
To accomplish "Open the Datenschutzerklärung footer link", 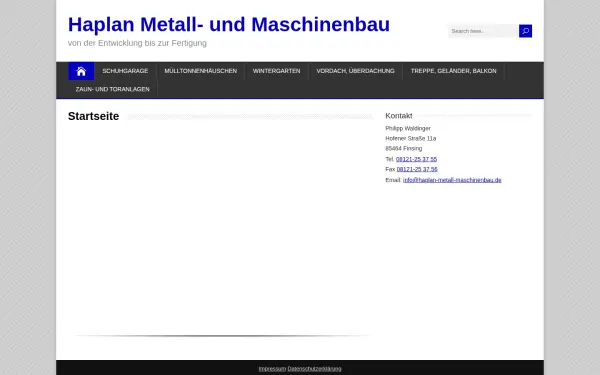I will (315, 369).
